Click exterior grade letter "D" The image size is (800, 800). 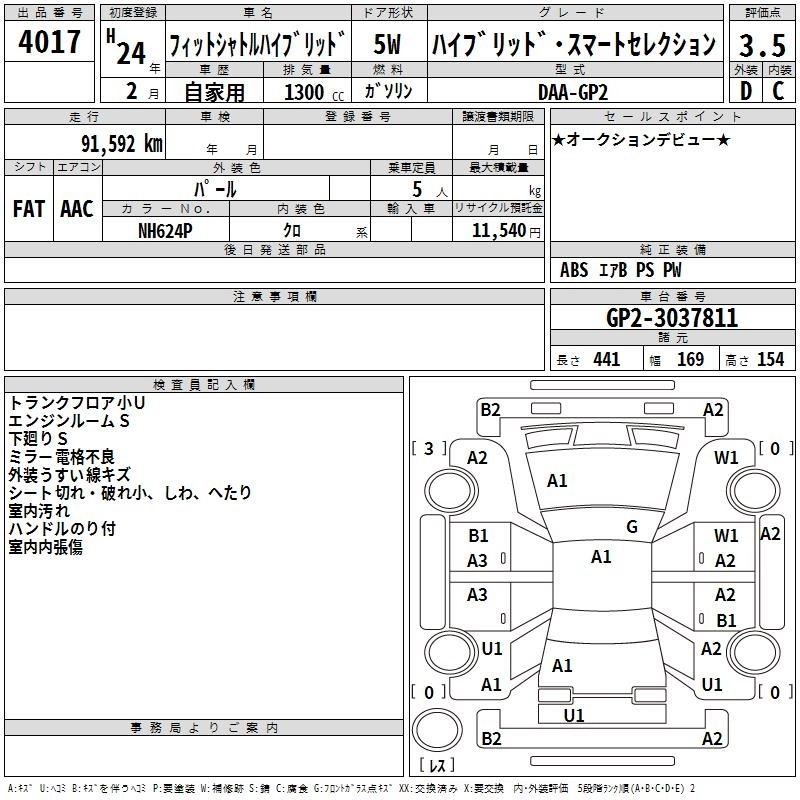[746, 91]
